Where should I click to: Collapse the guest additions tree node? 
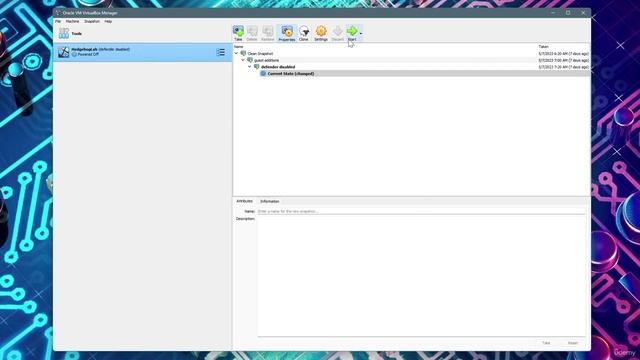(243, 60)
